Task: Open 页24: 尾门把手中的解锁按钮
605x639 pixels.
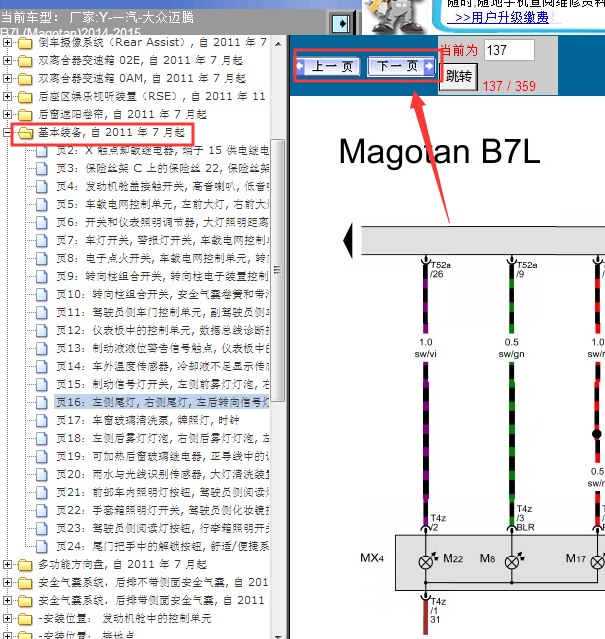Action: click(x=162, y=546)
